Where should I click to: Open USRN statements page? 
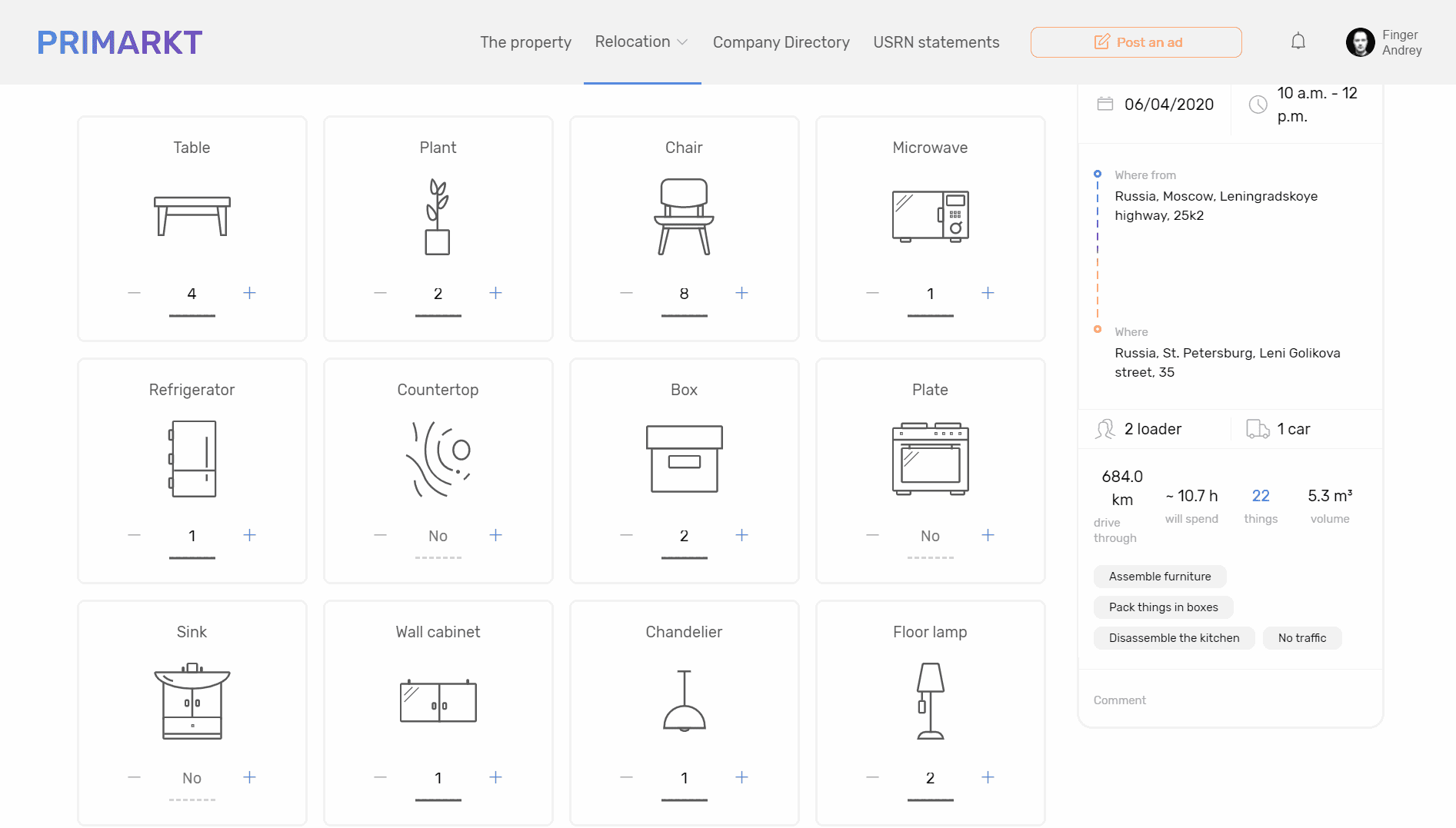(936, 42)
